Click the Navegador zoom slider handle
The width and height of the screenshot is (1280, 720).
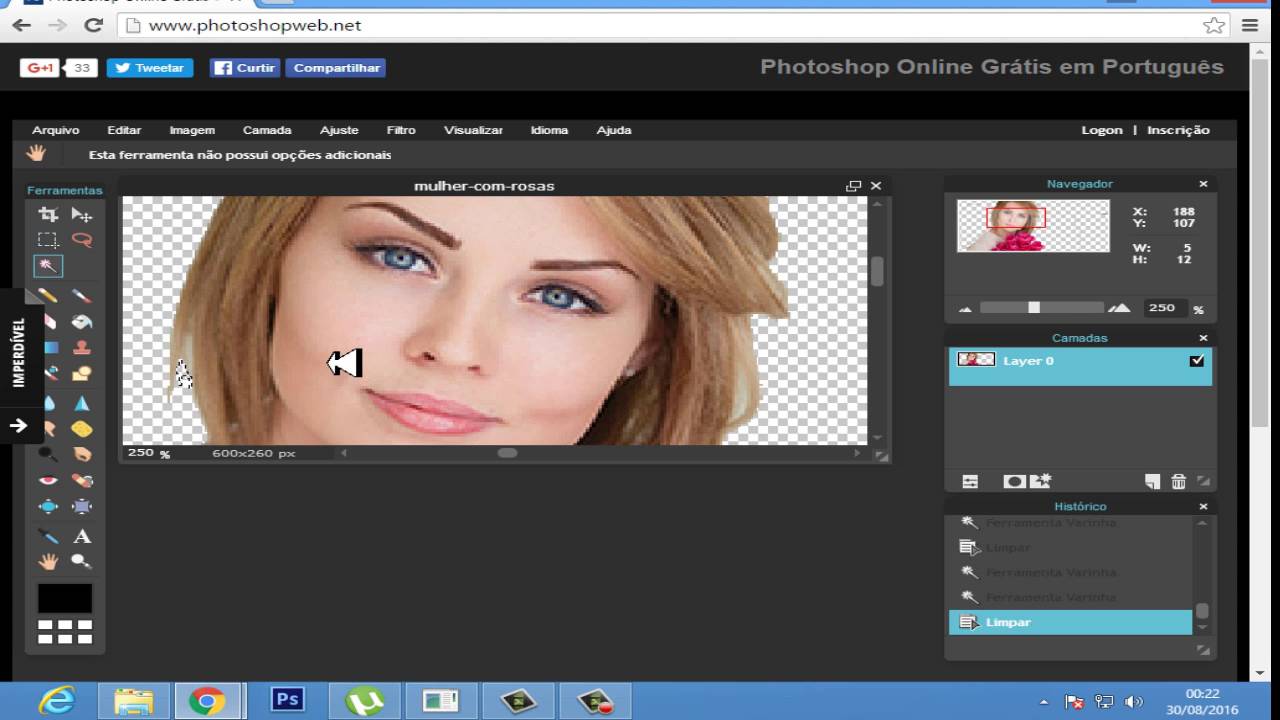[x=1034, y=308]
